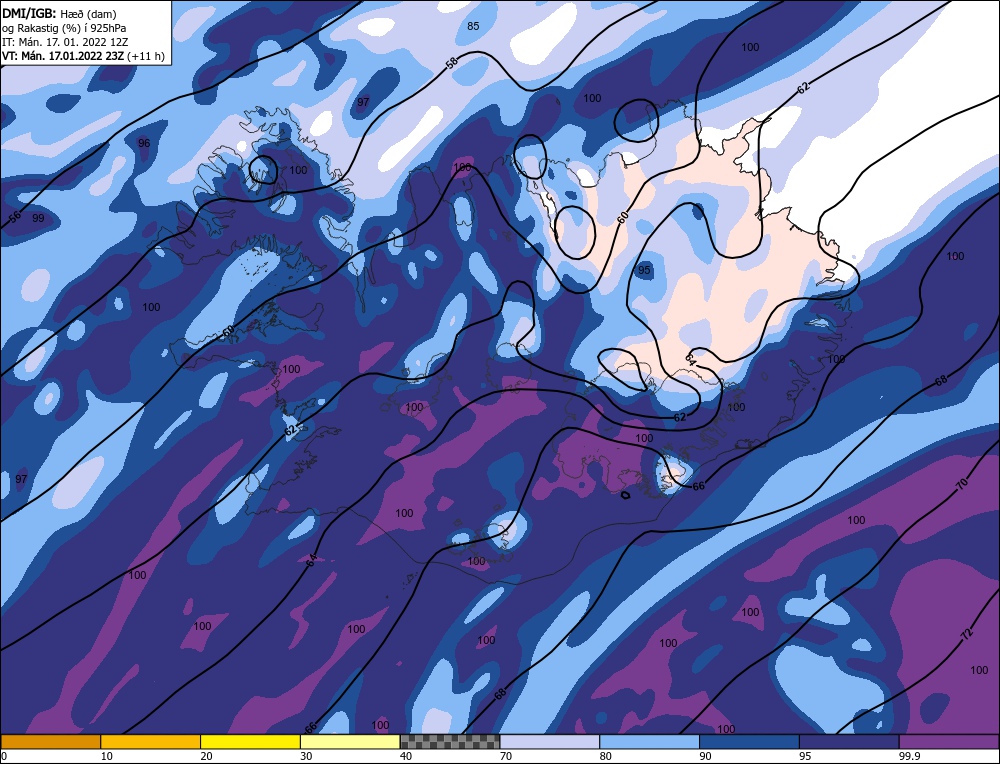Image resolution: width=1000 pixels, height=764 pixels.
Task: Click the purple legend swatch above 99.9
Action: pyautogui.click(x=949, y=742)
